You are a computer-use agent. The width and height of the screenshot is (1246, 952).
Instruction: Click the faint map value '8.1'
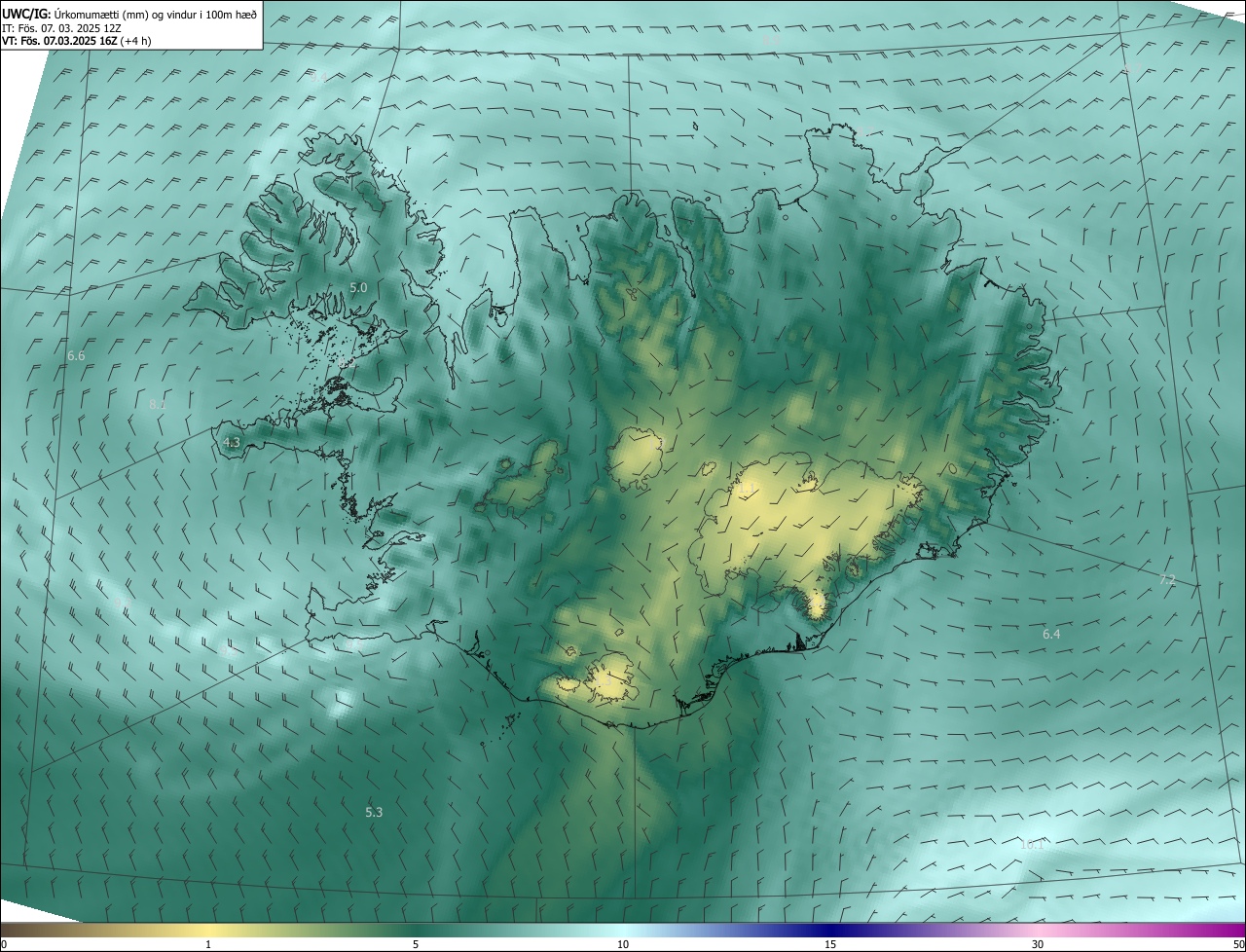click(158, 403)
